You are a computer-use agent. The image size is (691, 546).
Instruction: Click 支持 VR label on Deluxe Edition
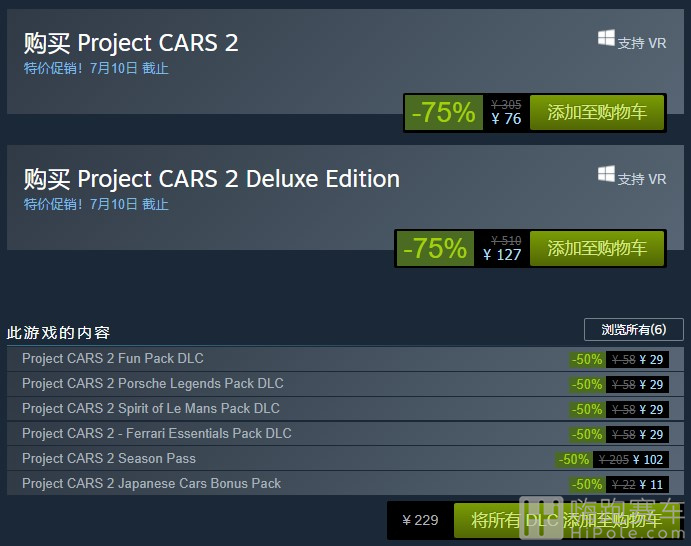642,179
